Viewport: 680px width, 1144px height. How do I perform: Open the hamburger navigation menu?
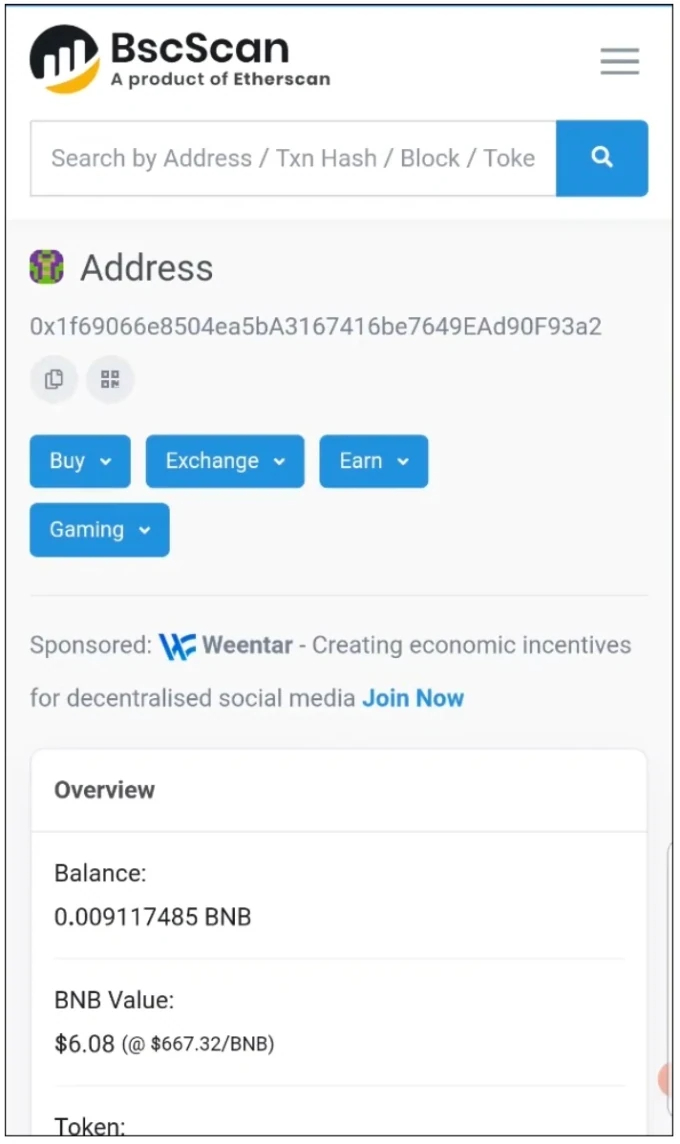619,61
